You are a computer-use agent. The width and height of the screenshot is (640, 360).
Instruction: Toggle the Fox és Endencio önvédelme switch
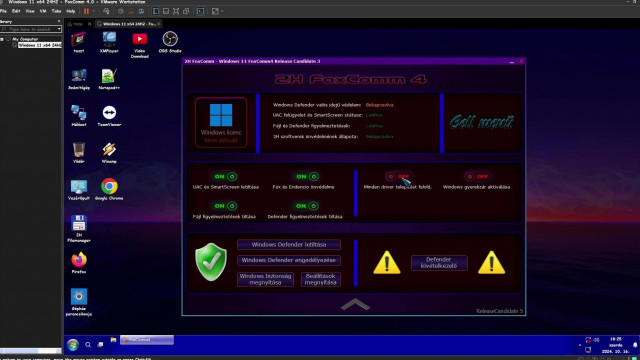coord(307,176)
